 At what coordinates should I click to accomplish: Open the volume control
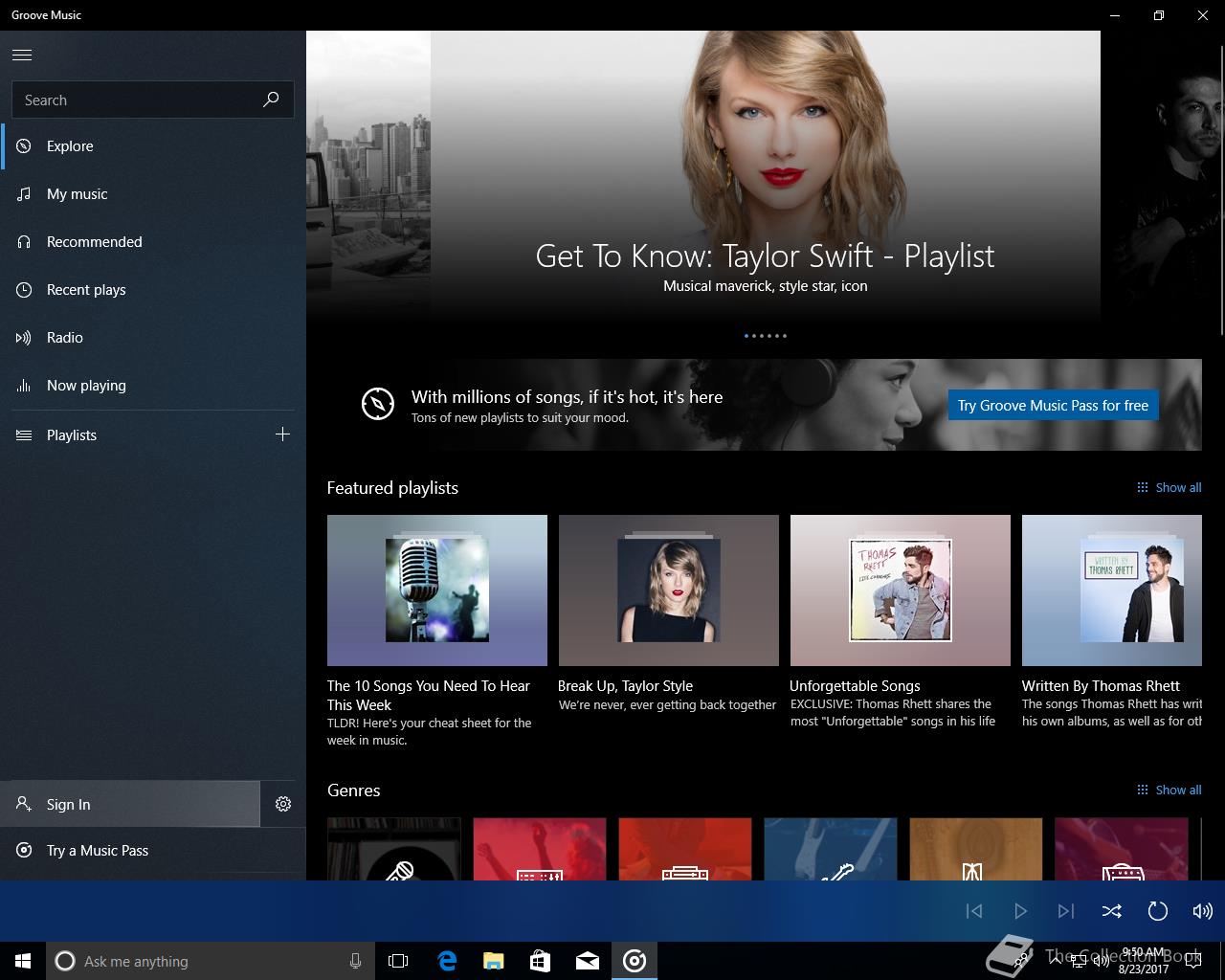1203,911
